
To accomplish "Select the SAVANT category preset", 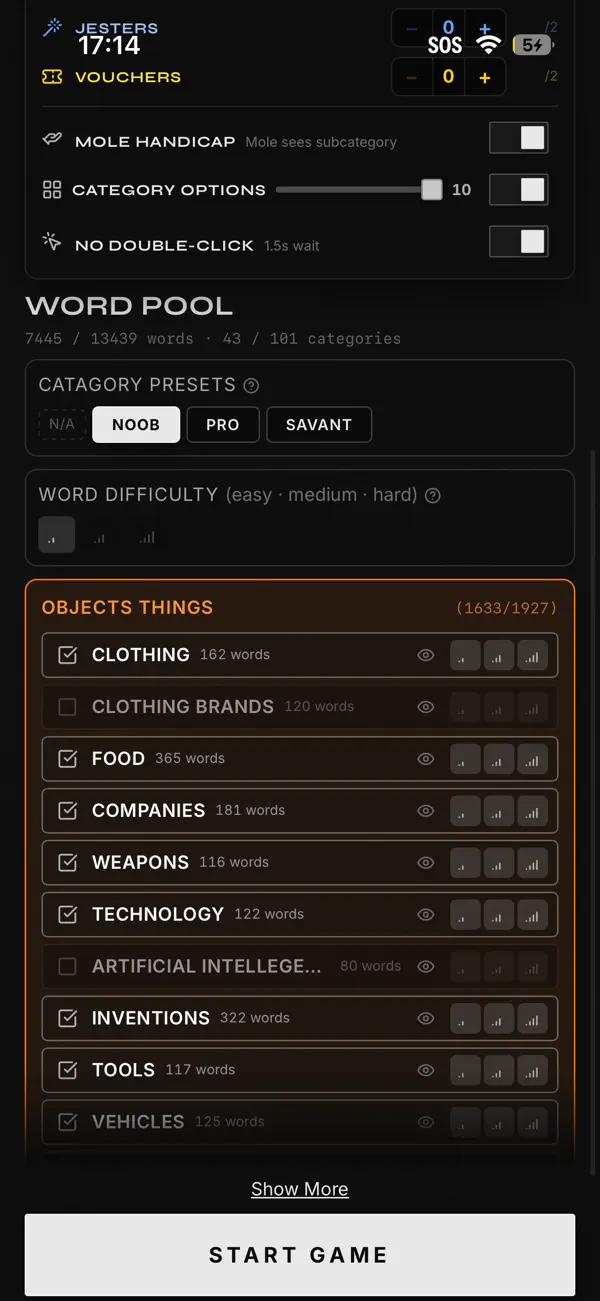I will pos(319,424).
